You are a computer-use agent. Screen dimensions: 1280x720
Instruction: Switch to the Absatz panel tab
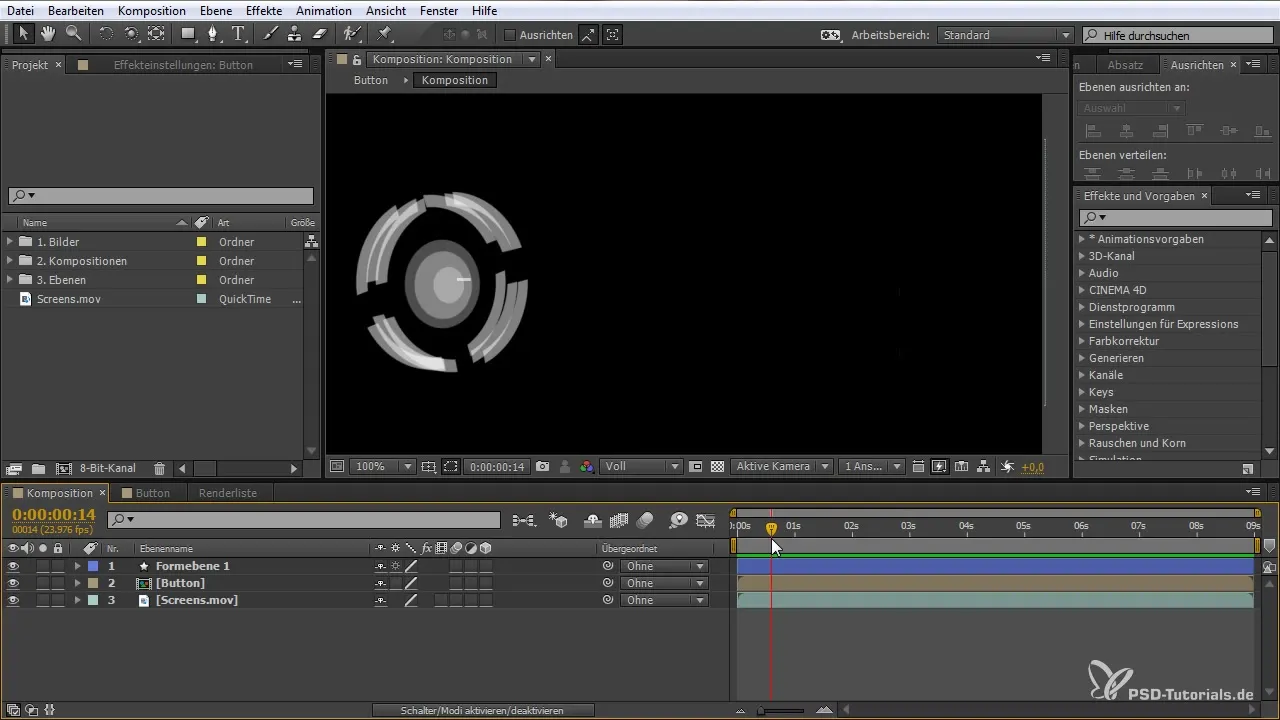(x=1126, y=65)
